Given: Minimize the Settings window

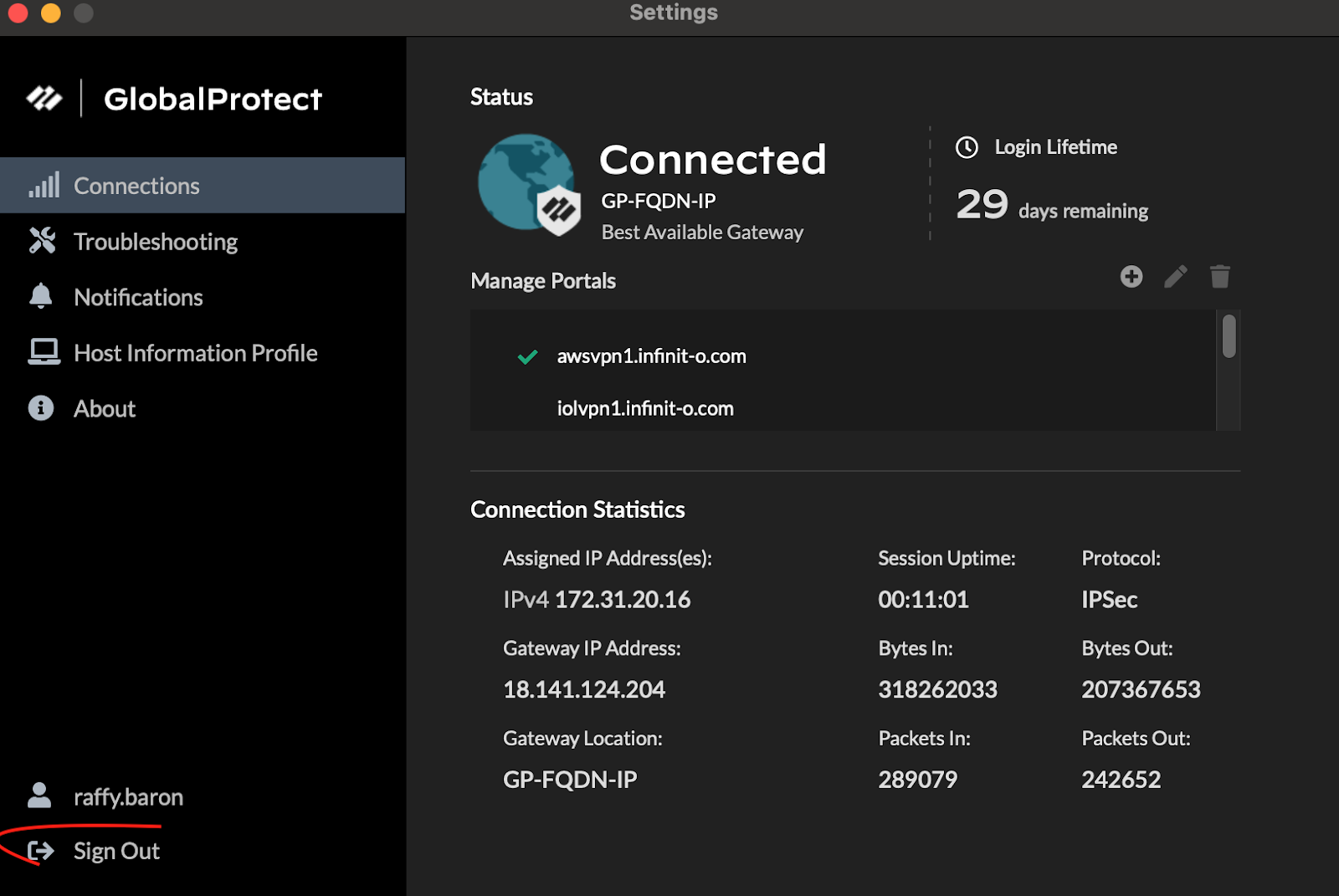Looking at the screenshot, I should pyautogui.click(x=51, y=13).
